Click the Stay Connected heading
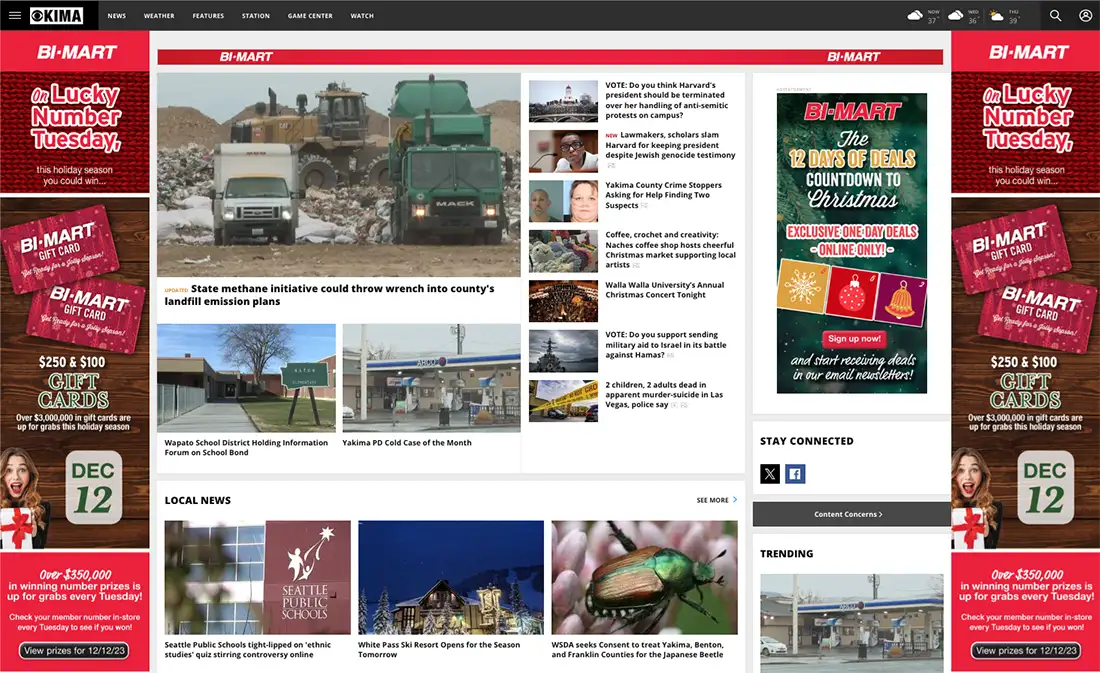 tap(807, 441)
